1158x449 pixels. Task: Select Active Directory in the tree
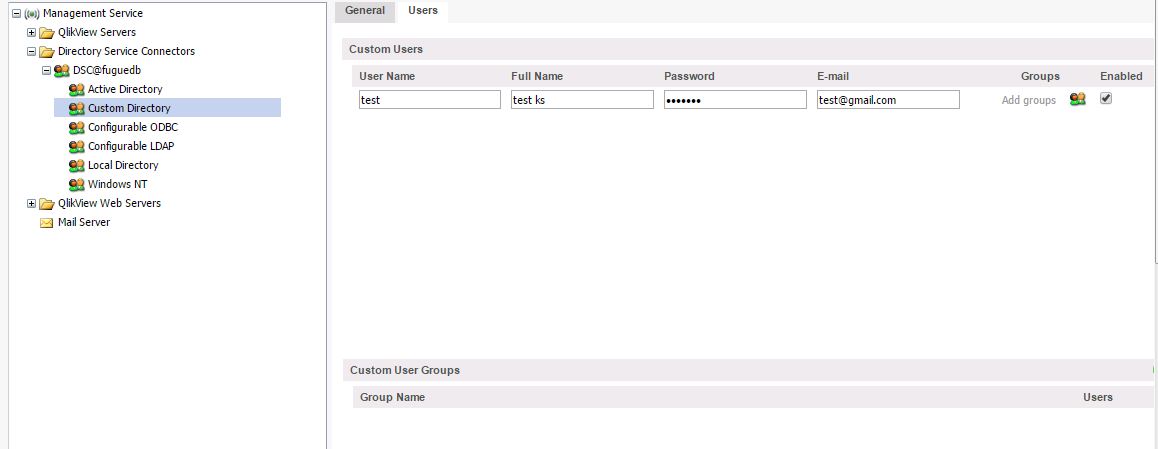tap(125, 89)
